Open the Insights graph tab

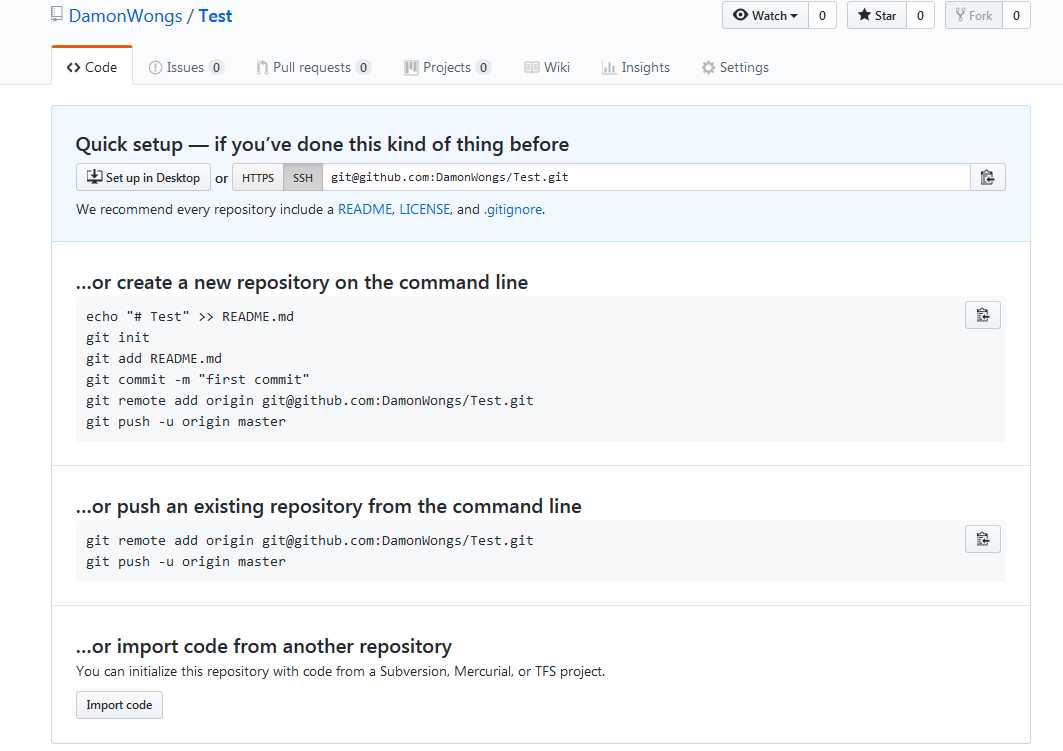635,67
